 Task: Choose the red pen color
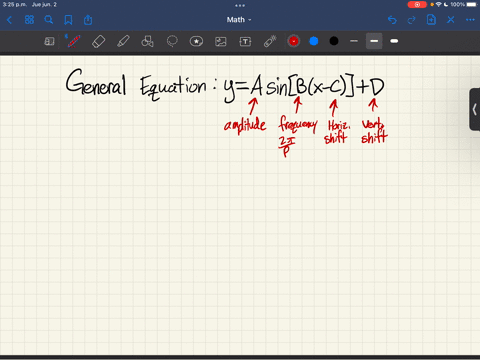click(294, 41)
